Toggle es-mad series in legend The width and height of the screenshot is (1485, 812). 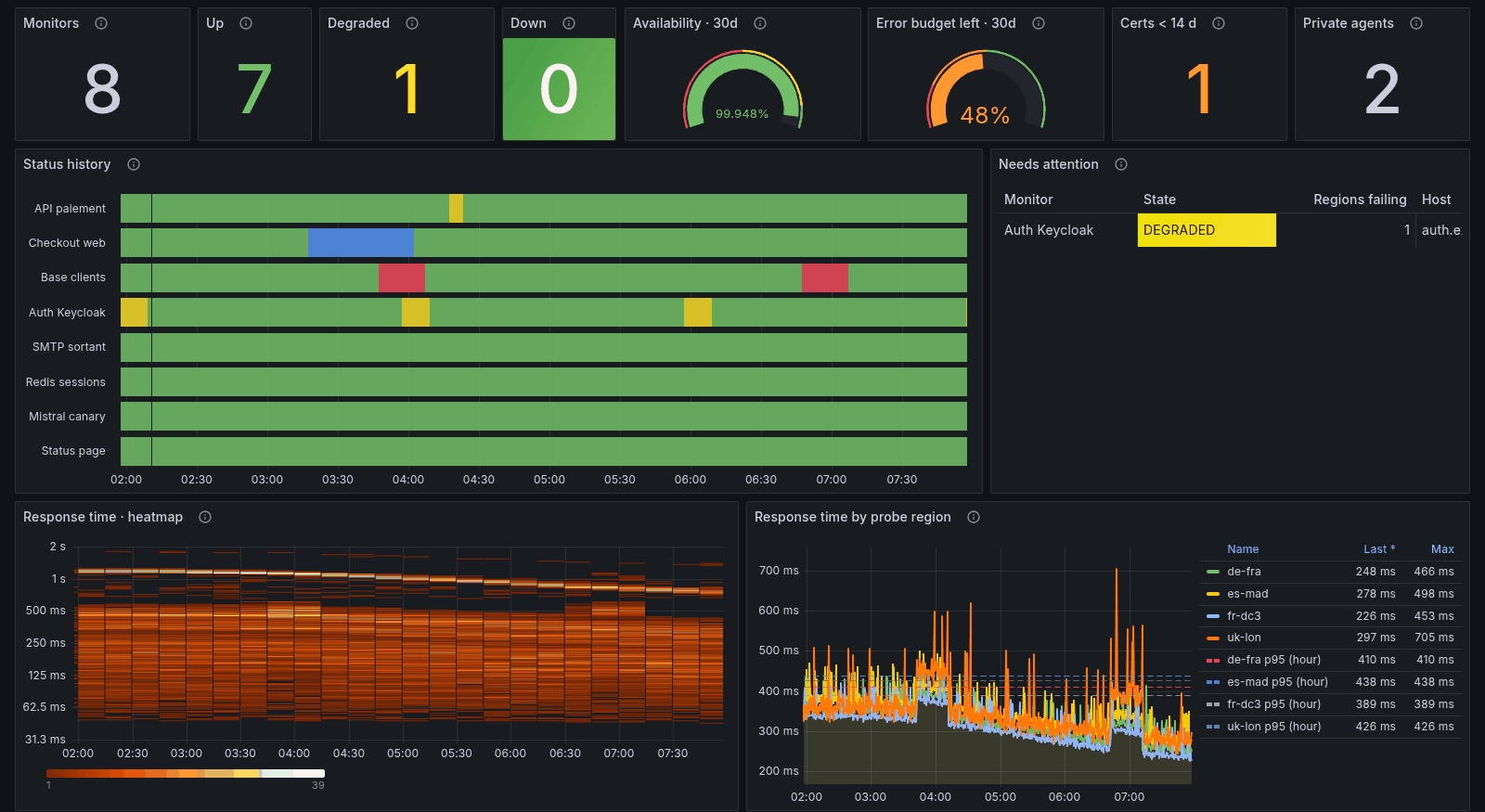[1247, 594]
